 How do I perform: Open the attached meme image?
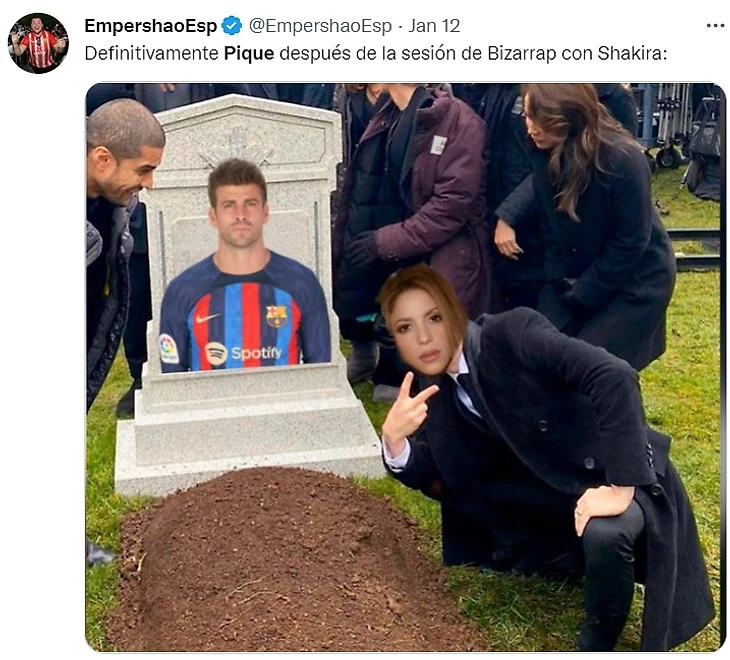[x=405, y=367]
